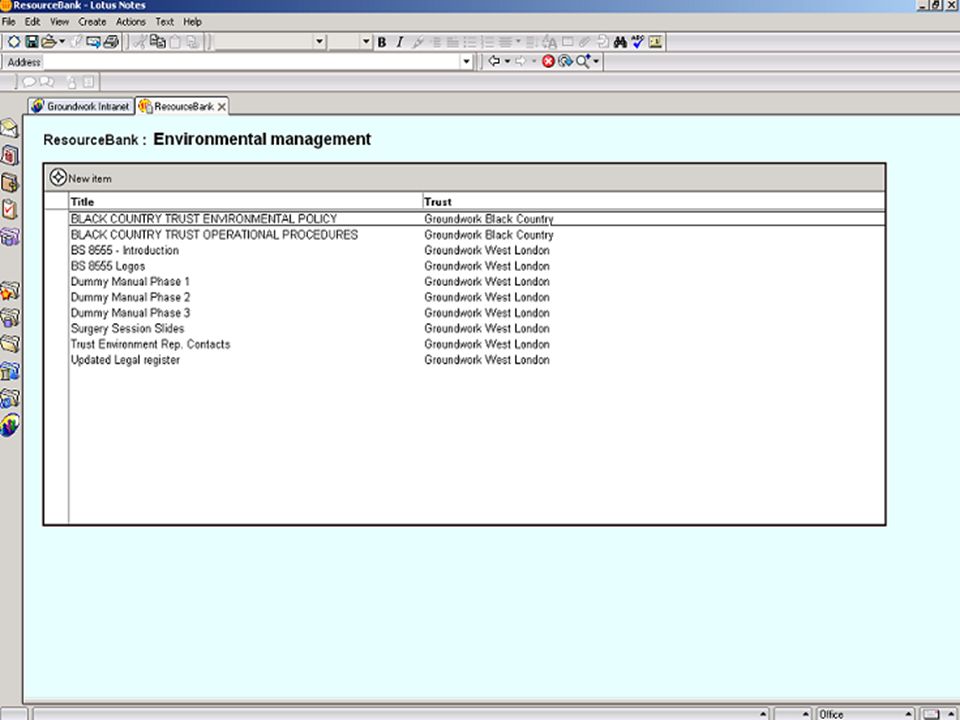
Task: Click the Cut scissors icon
Action: point(140,42)
